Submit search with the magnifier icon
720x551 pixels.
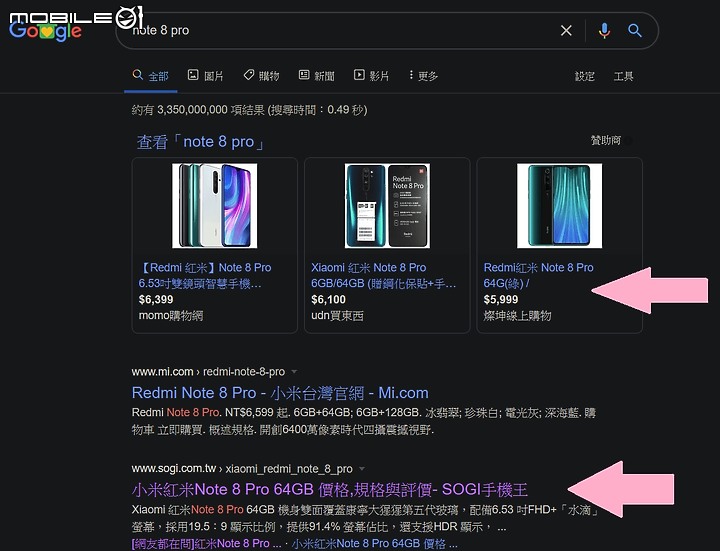point(635,31)
